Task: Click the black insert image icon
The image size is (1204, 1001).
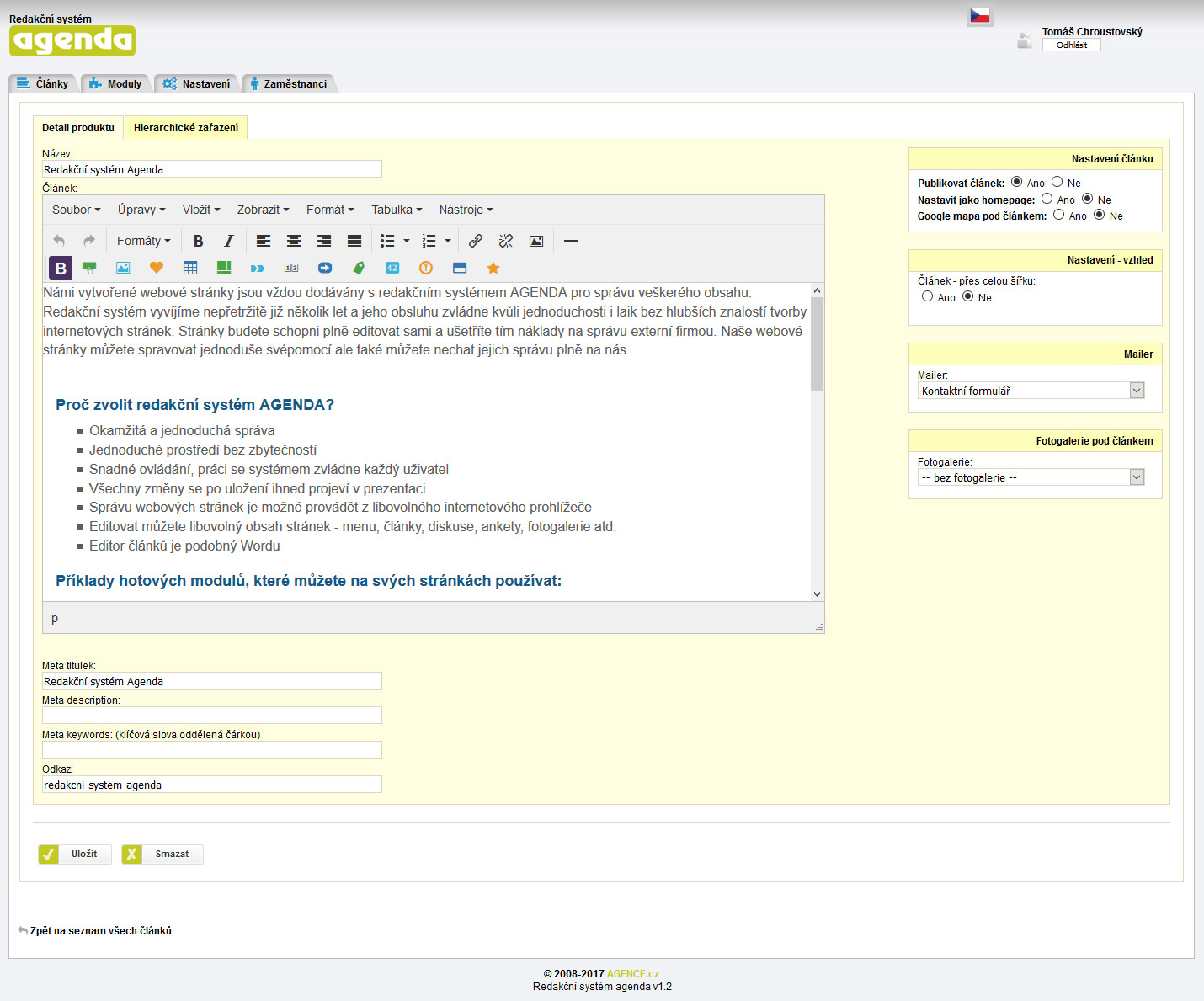Action: pos(536,241)
